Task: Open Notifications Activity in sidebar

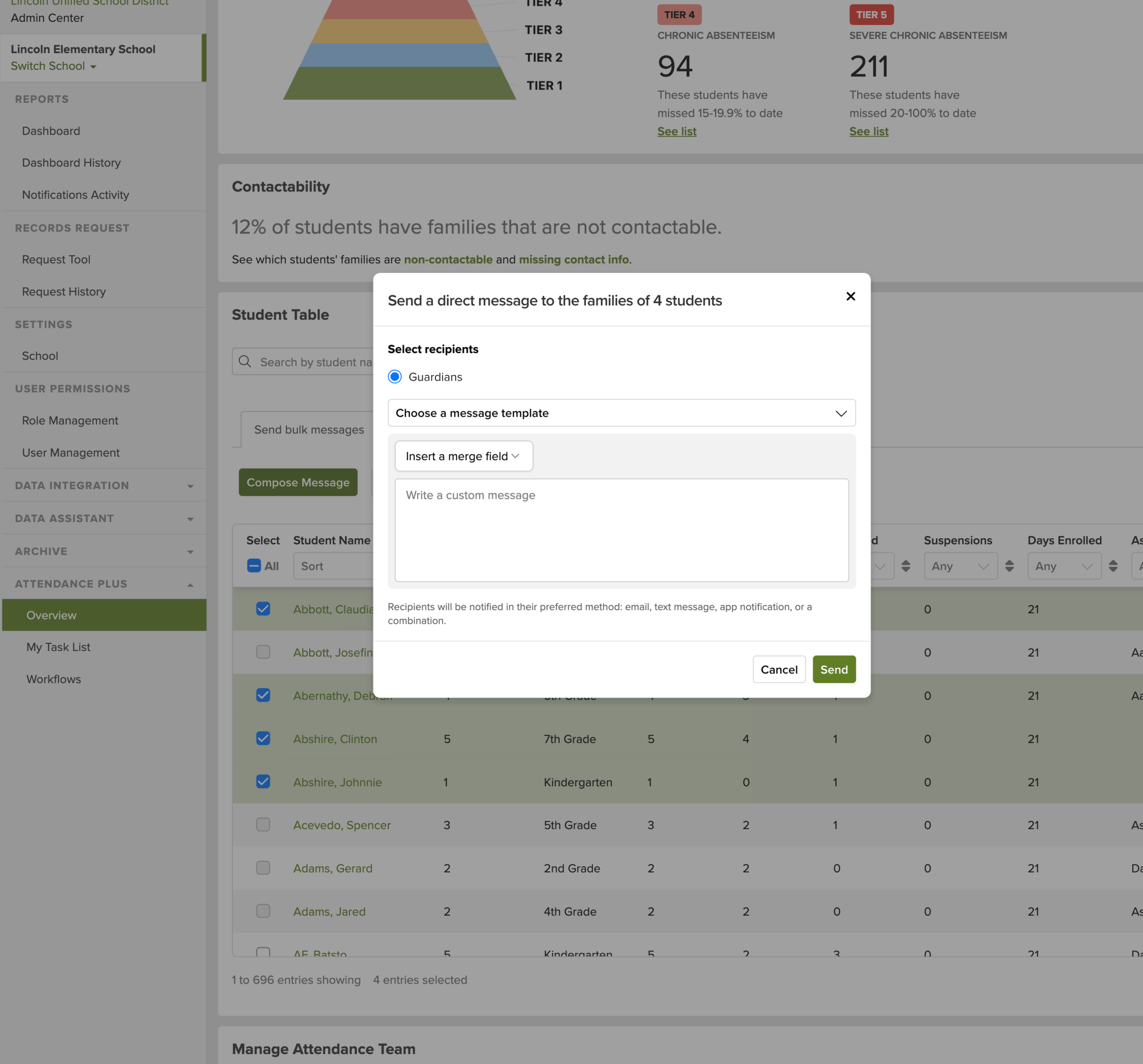Action: click(x=75, y=195)
